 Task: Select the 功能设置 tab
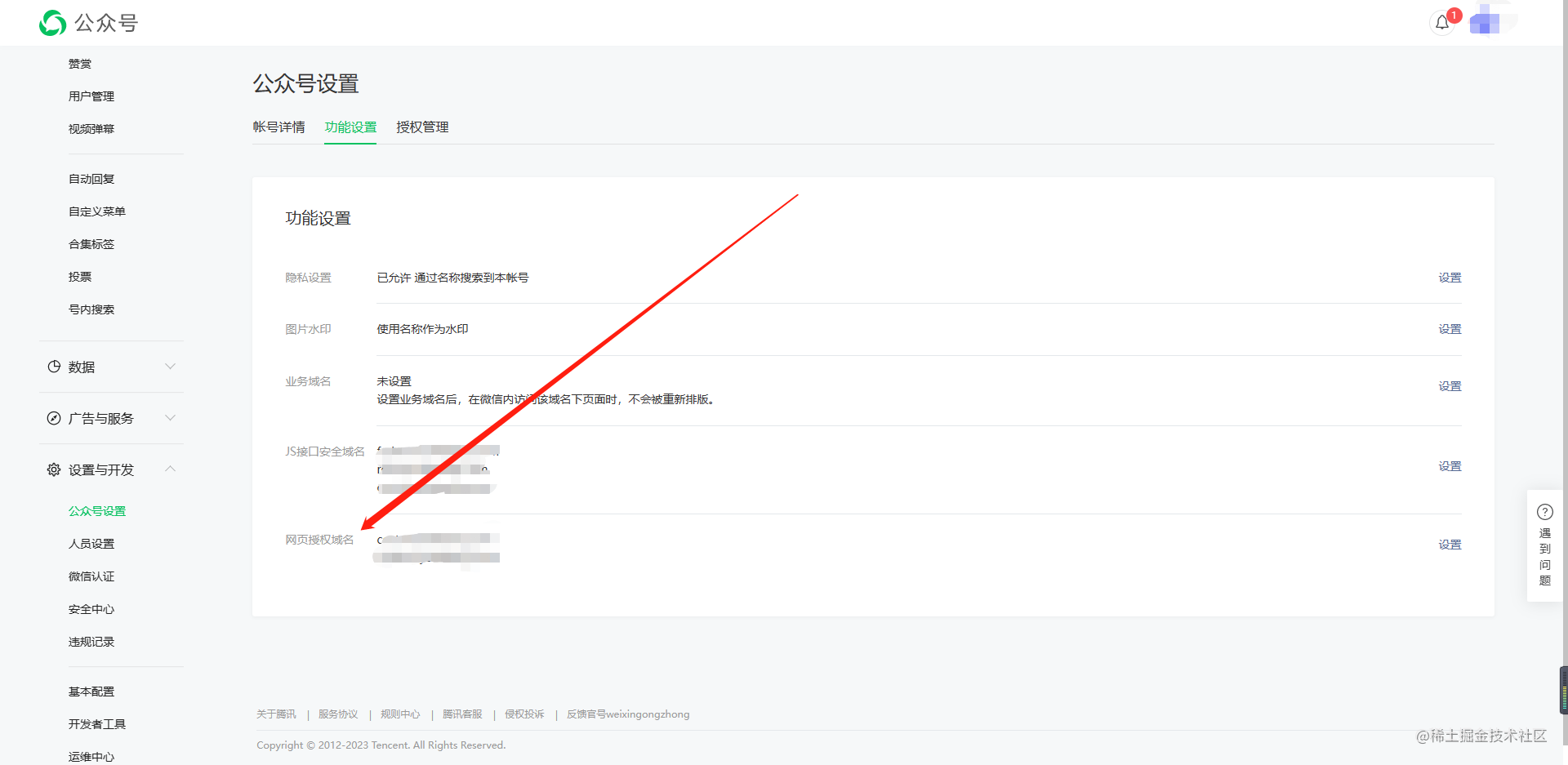350,127
